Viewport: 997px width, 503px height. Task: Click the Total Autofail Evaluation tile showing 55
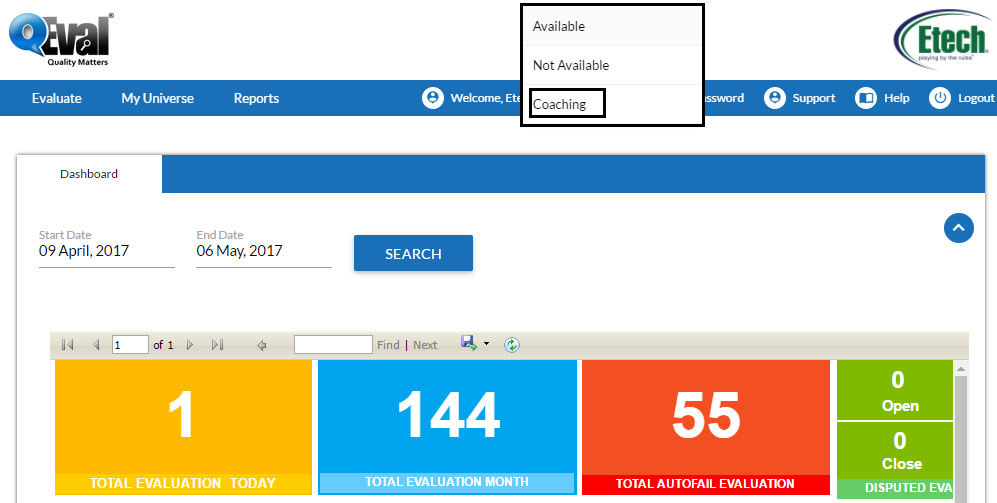point(706,427)
